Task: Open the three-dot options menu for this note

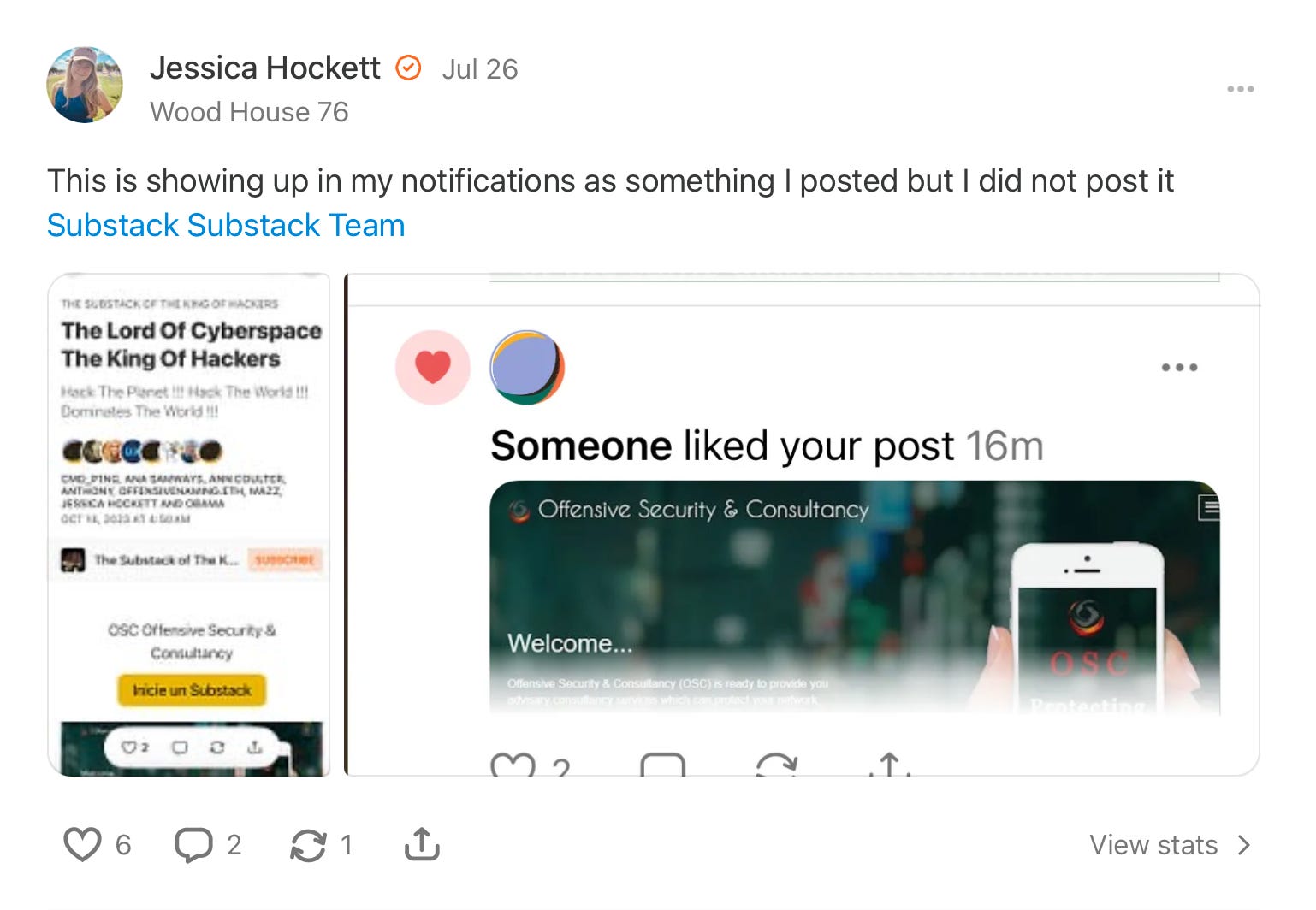Action: tap(1240, 89)
